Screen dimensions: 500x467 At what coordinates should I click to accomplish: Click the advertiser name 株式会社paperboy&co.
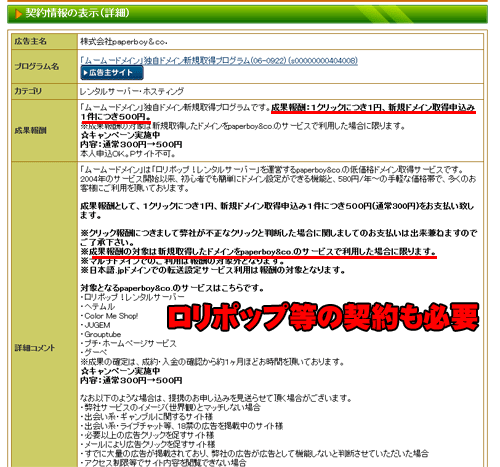pos(124,42)
